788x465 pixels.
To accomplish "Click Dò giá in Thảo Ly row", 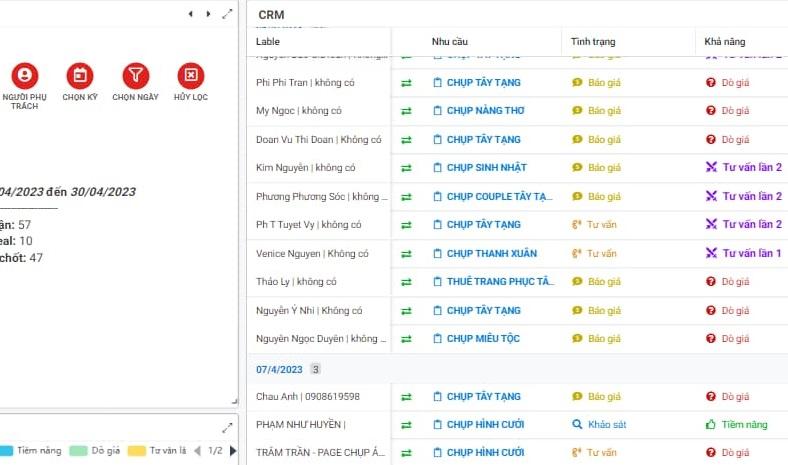I will tap(727, 282).
